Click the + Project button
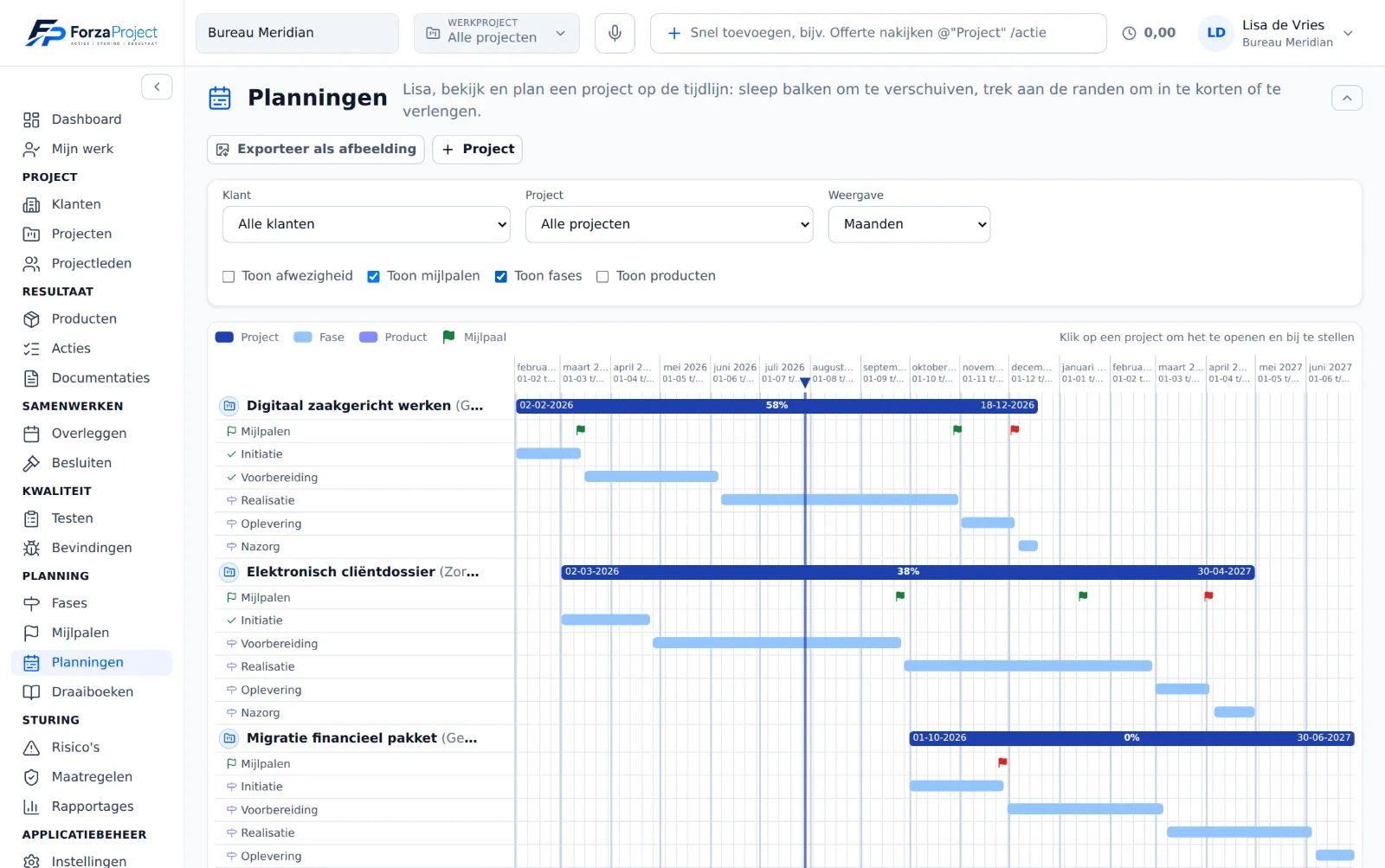Image resolution: width=1385 pixels, height=868 pixels. (477, 149)
